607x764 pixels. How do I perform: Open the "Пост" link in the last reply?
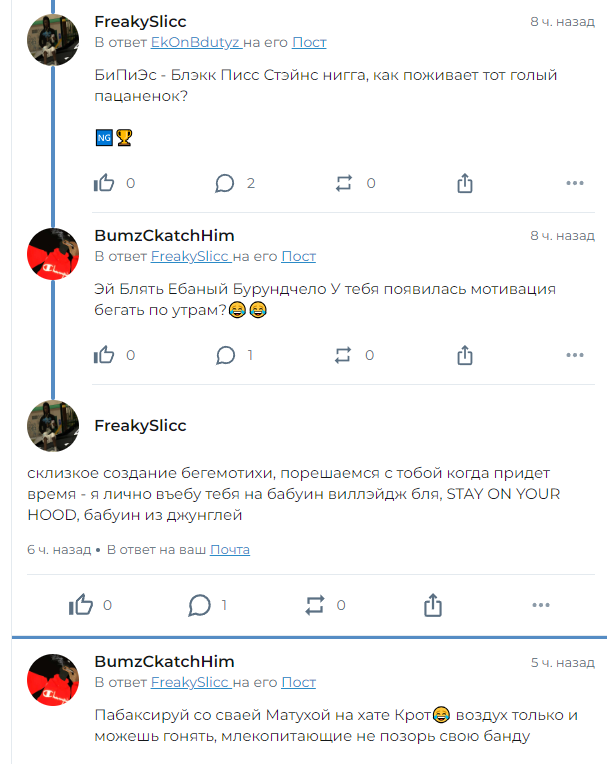pos(298,683)
